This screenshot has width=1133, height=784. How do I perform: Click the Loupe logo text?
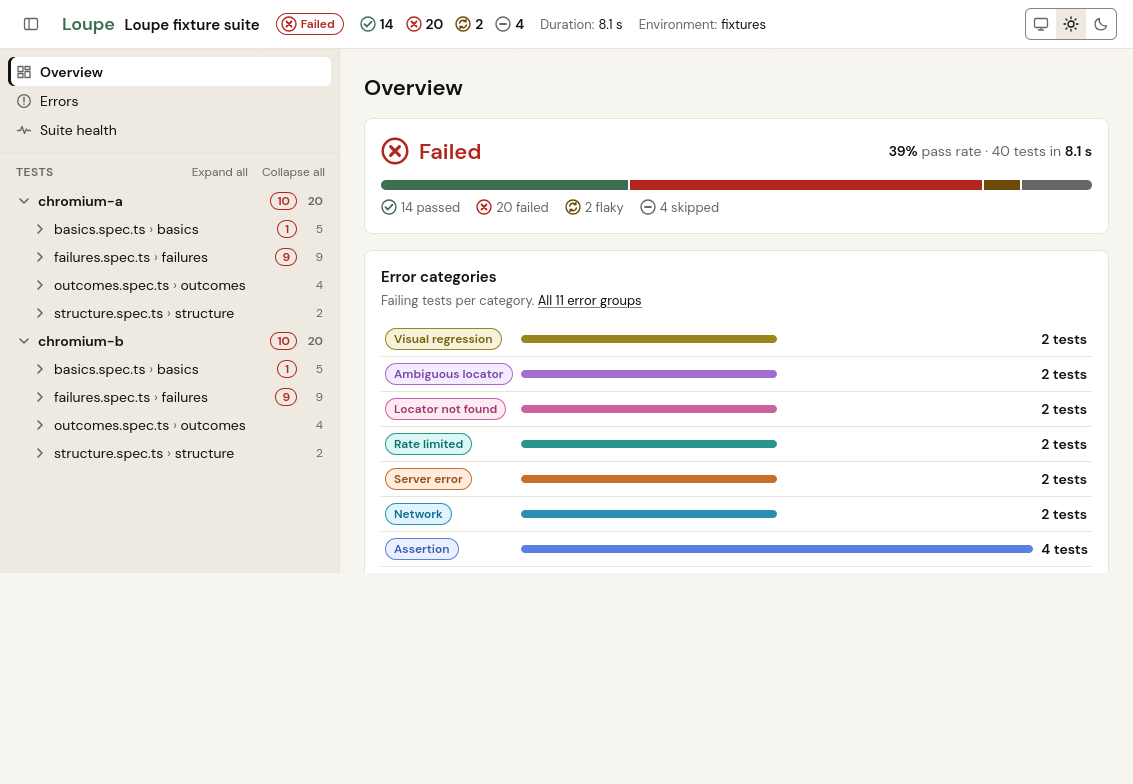pyautogui.click(x=88, y=24)
